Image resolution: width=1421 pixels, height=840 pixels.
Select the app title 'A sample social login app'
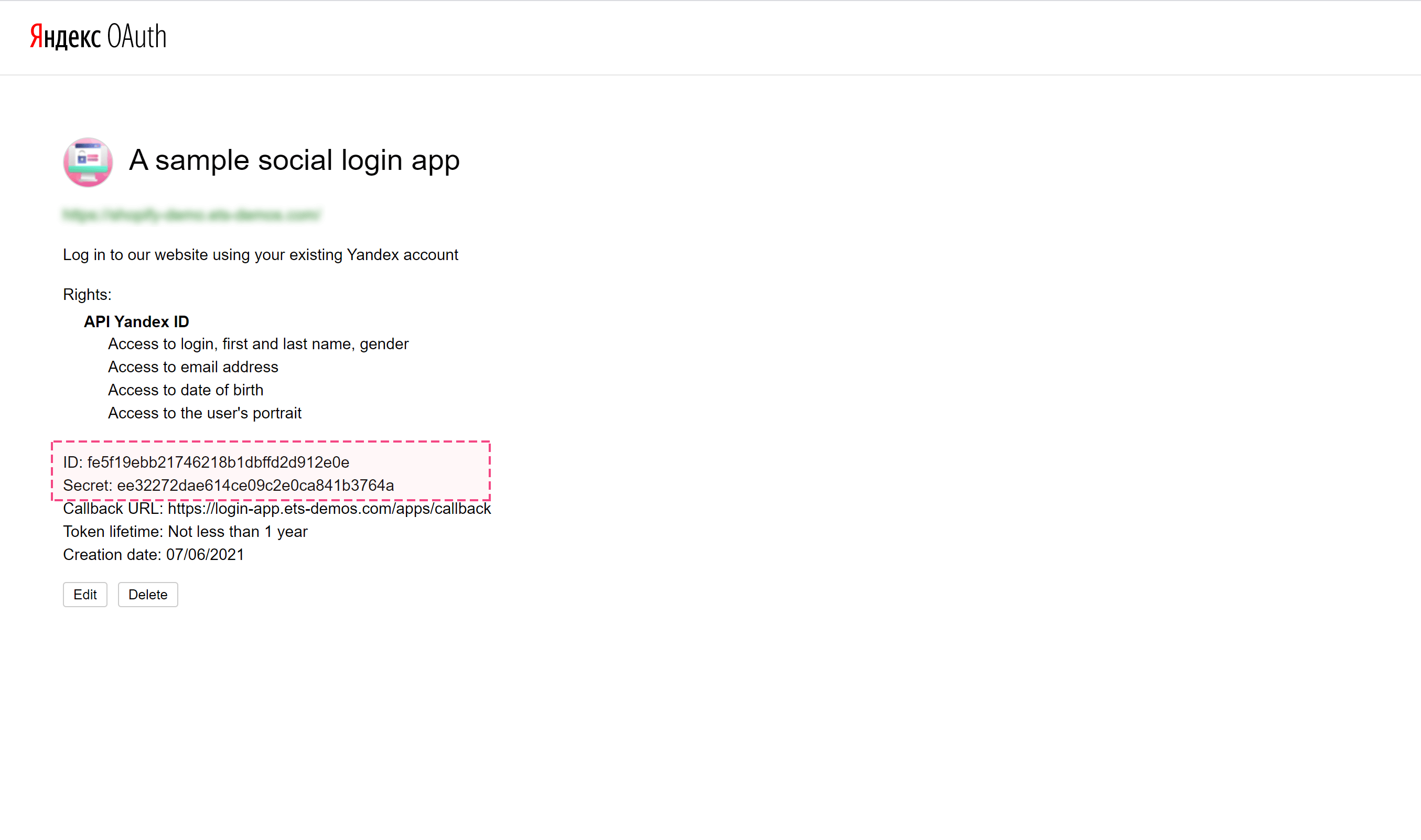294,160
